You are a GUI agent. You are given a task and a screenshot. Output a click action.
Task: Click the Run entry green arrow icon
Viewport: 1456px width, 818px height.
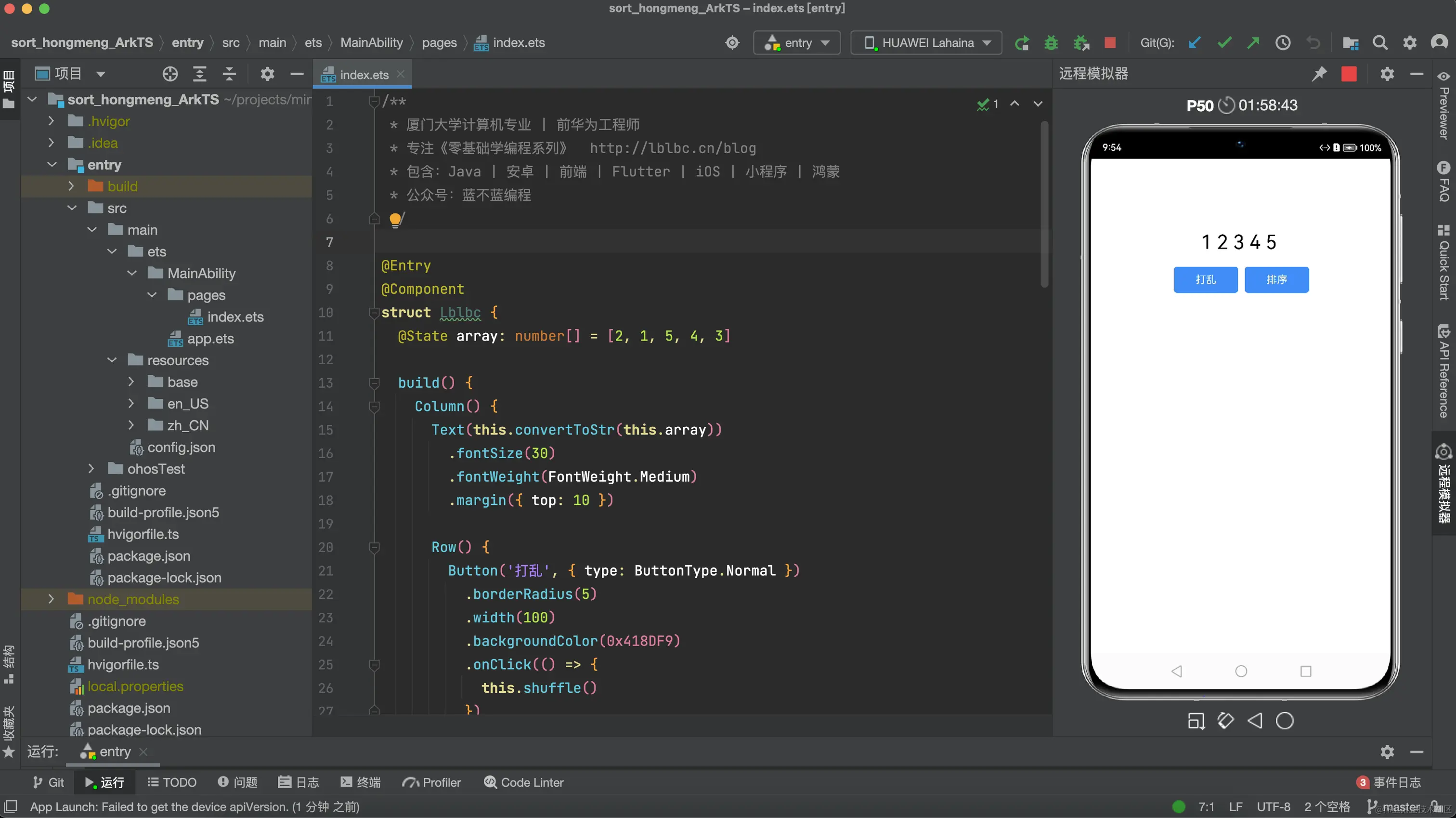[1021, 43]
